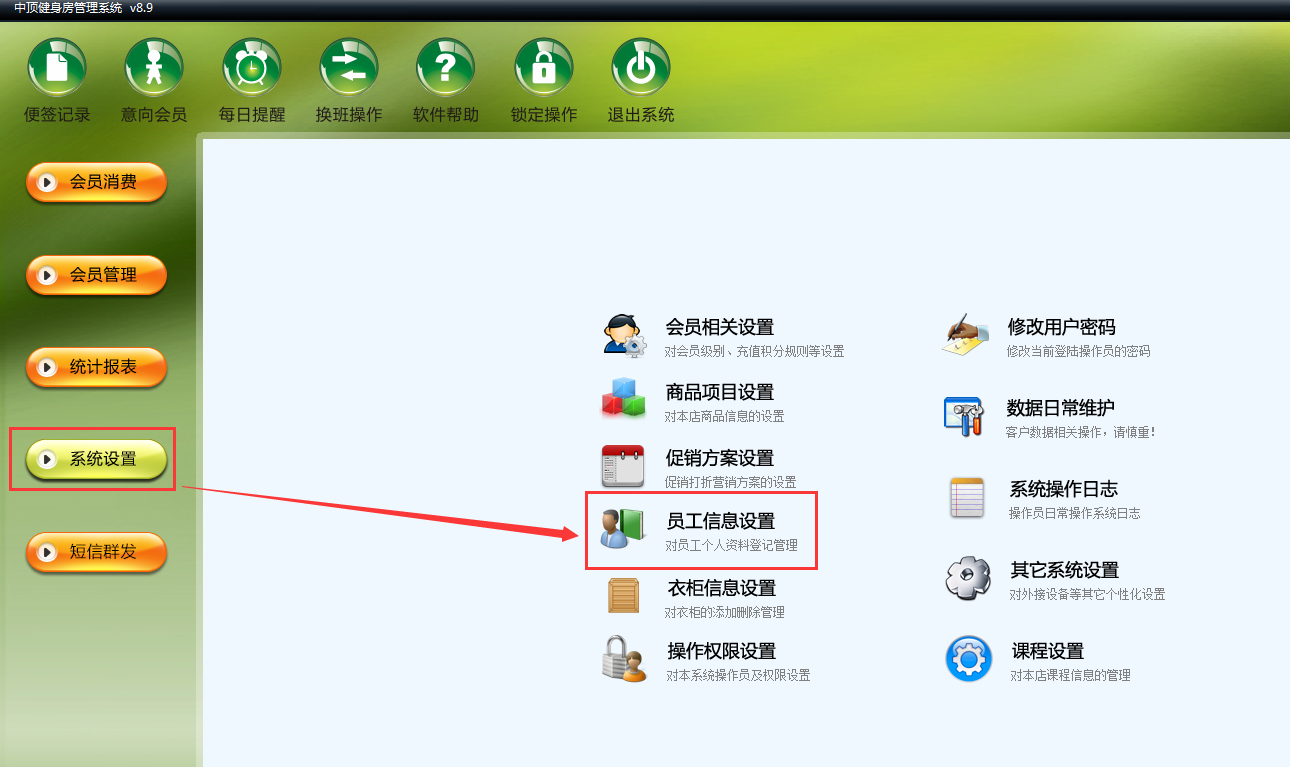The image size is (1290, 767).
Task: Click description 对本系统操作员及权限设置
Action: tap(739, 676)
